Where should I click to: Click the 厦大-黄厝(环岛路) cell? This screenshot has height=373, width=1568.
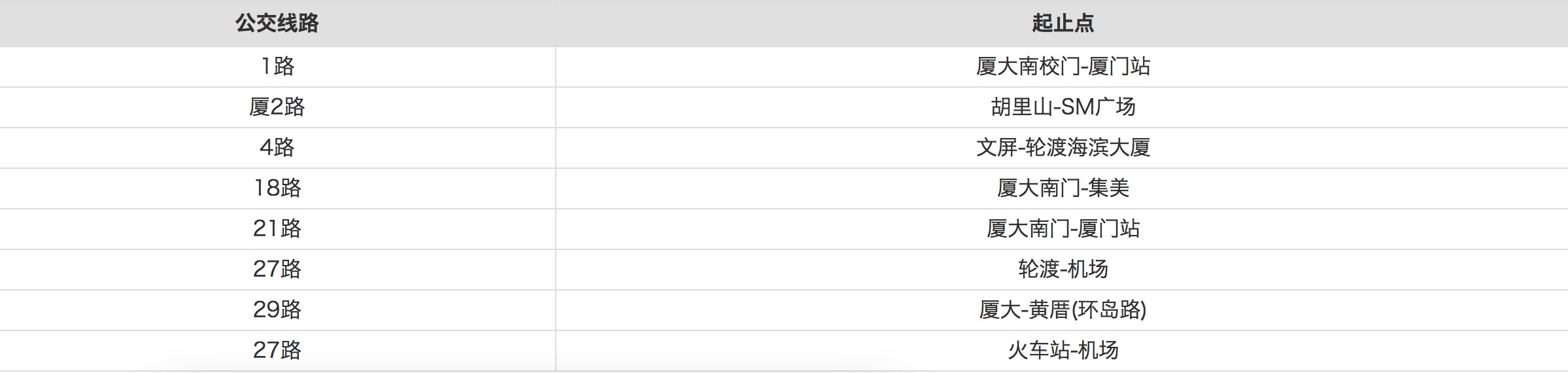coord(1062,310)
